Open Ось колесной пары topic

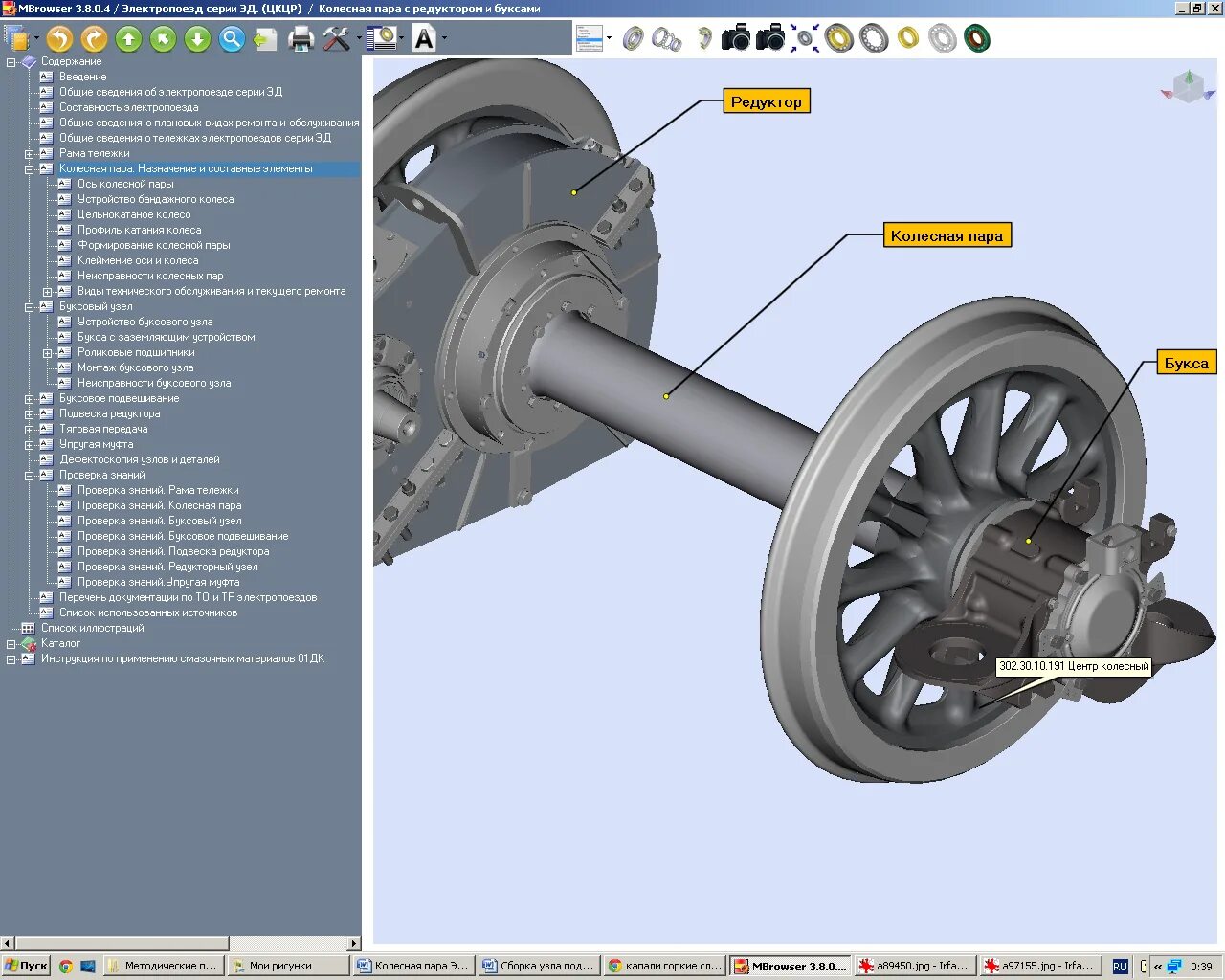(x=125, y=184)
